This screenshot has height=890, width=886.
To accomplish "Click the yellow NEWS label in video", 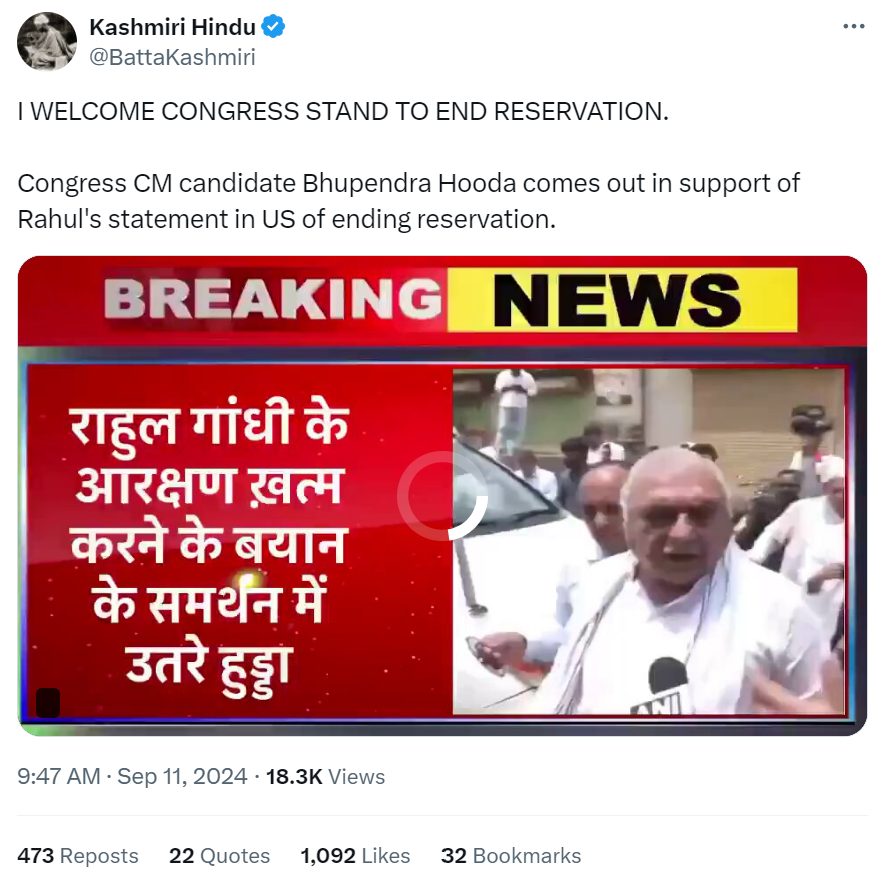I will [619, 300].
